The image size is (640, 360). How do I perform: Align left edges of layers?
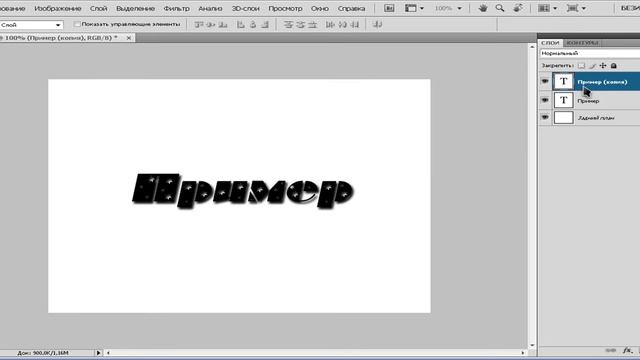click(241, 25)
